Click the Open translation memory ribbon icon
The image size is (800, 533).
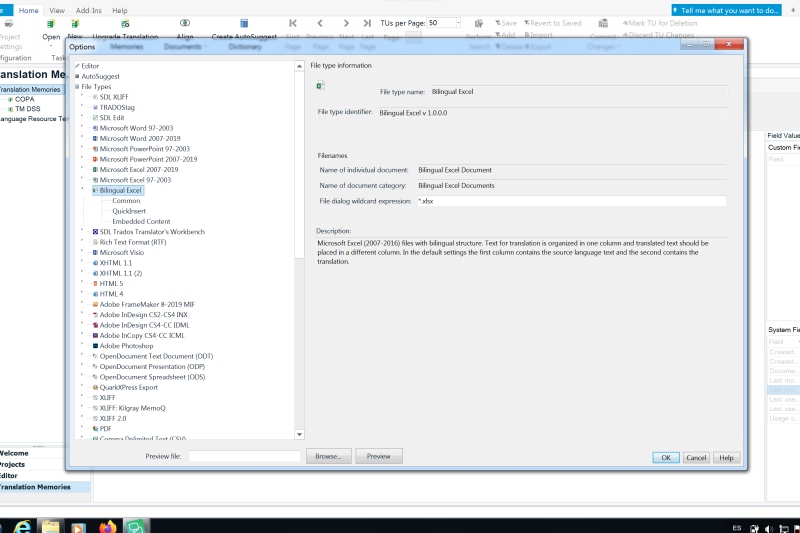(51, 23)
